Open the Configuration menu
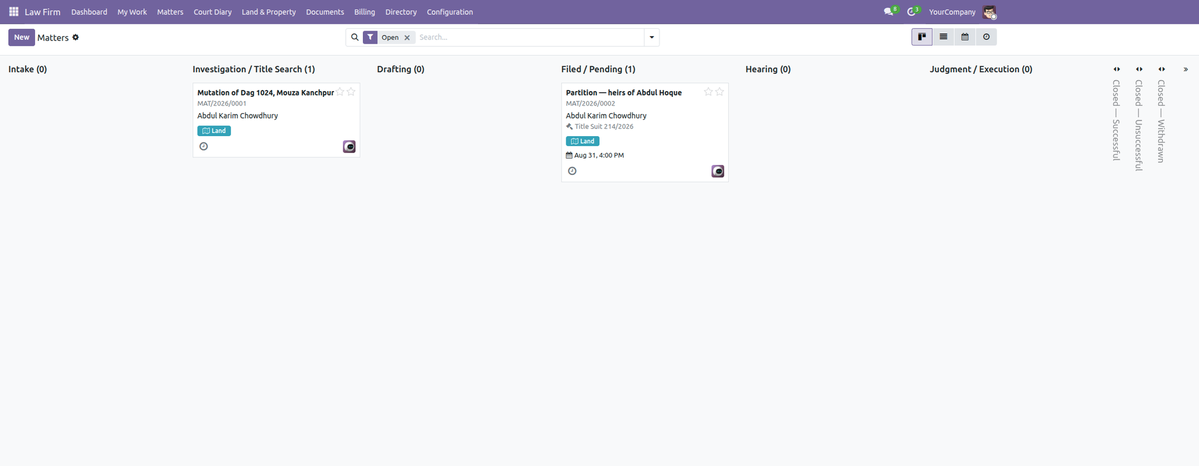Viewport: 1199px width, 466px height. click(450, 12)
